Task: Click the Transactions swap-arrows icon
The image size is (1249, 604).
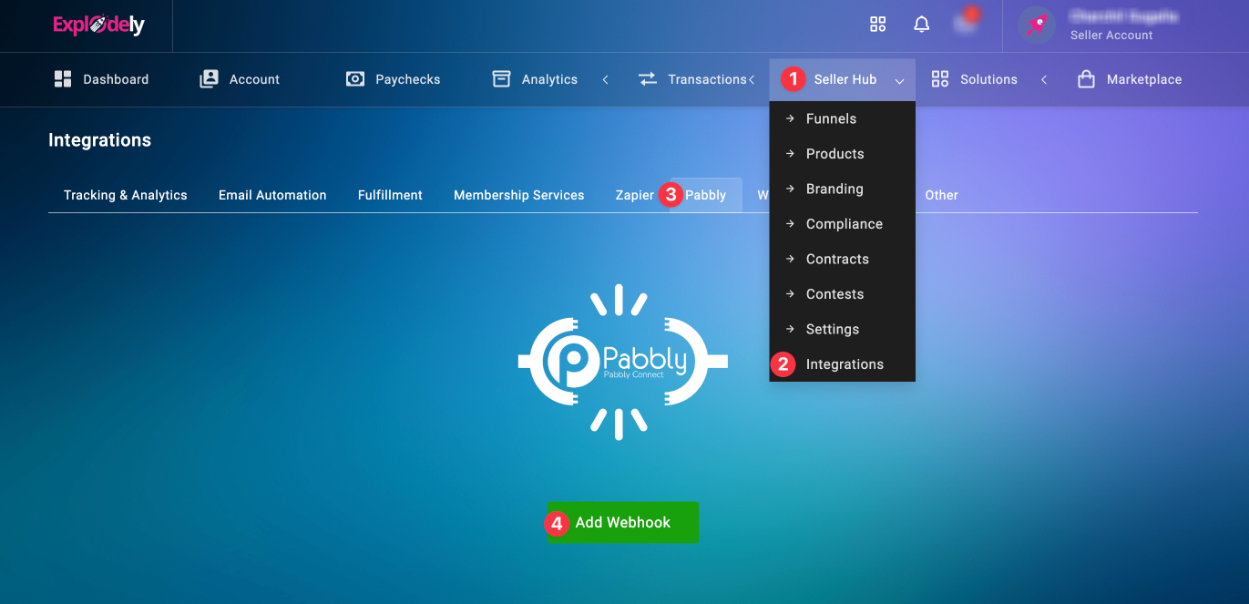Action: 648,79
